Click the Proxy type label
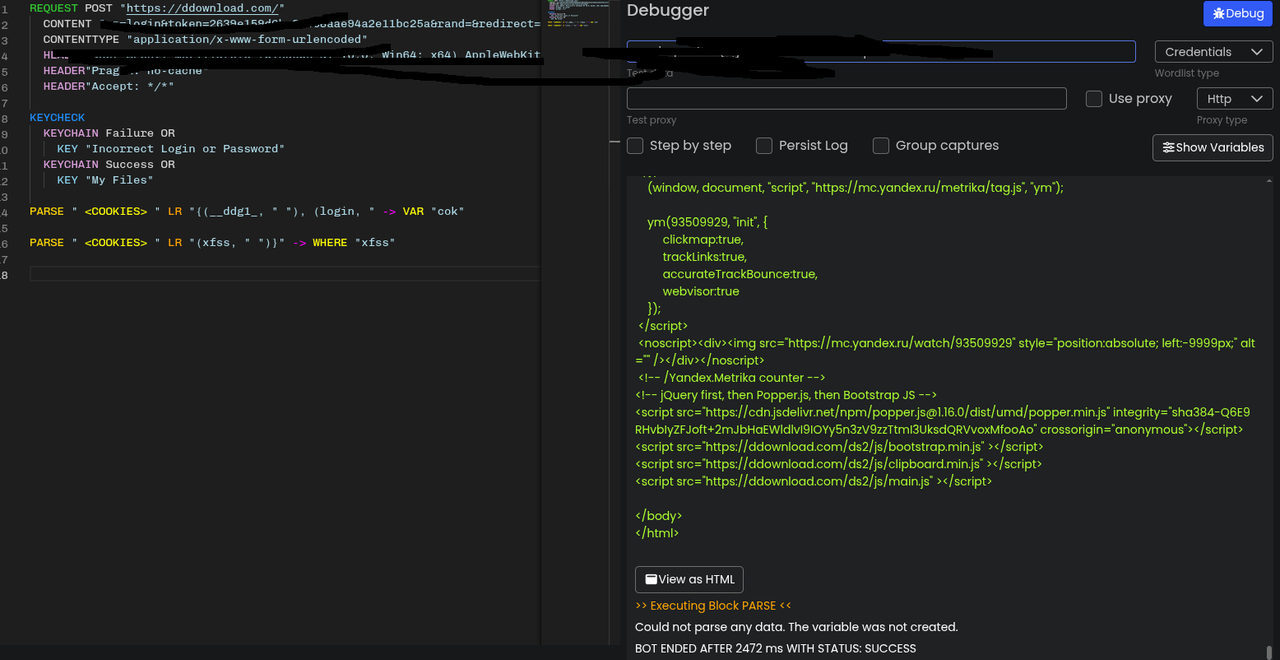Image resolution: width=1280 pixels, height=660 pixels. [x=1222, y=120]
